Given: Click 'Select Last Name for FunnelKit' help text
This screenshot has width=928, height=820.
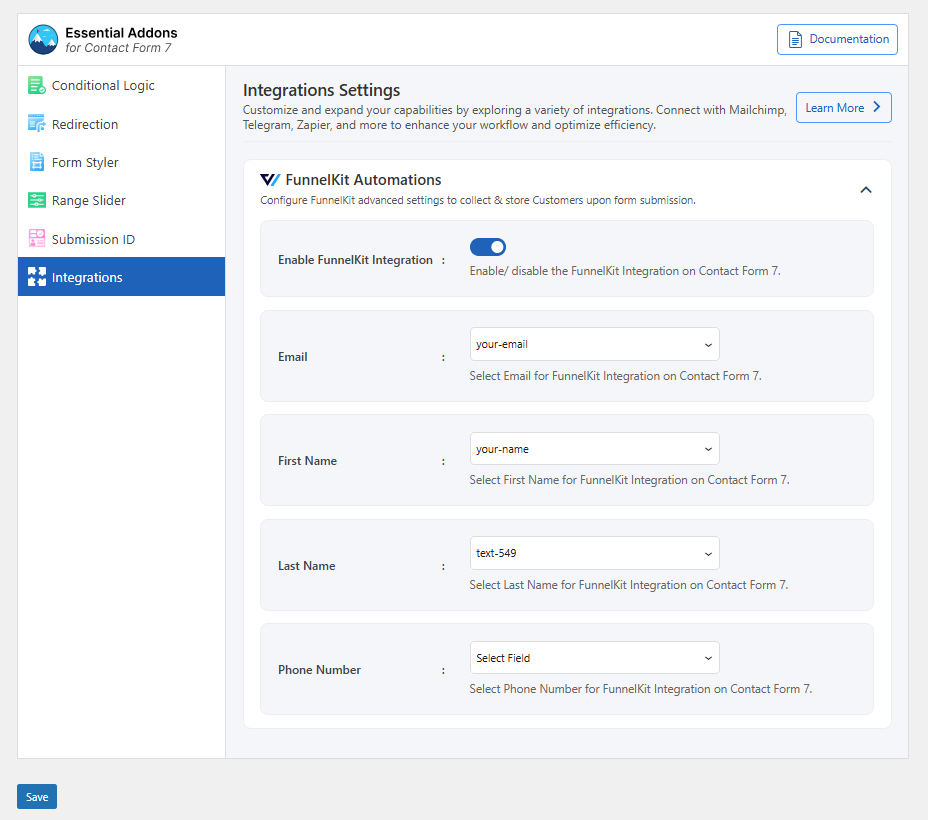Looking at the screenshot, I should (x=629, y=585).
